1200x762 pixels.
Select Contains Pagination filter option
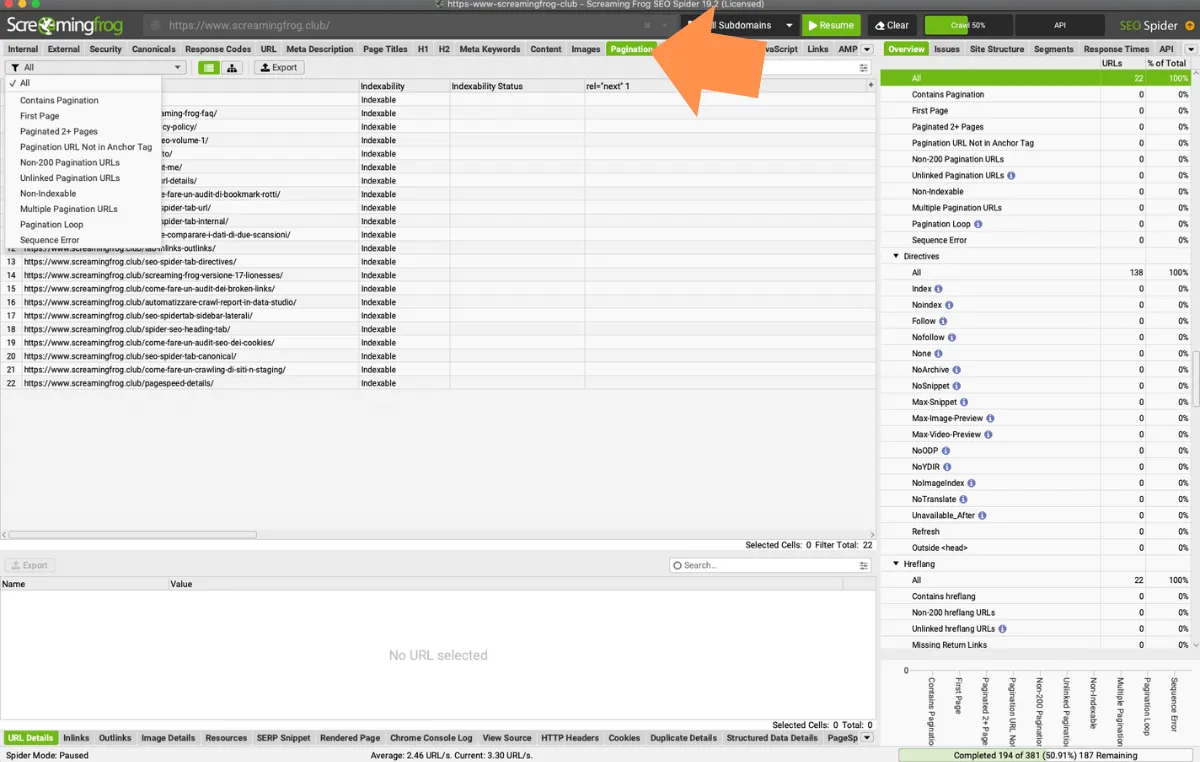click(59, 100)
